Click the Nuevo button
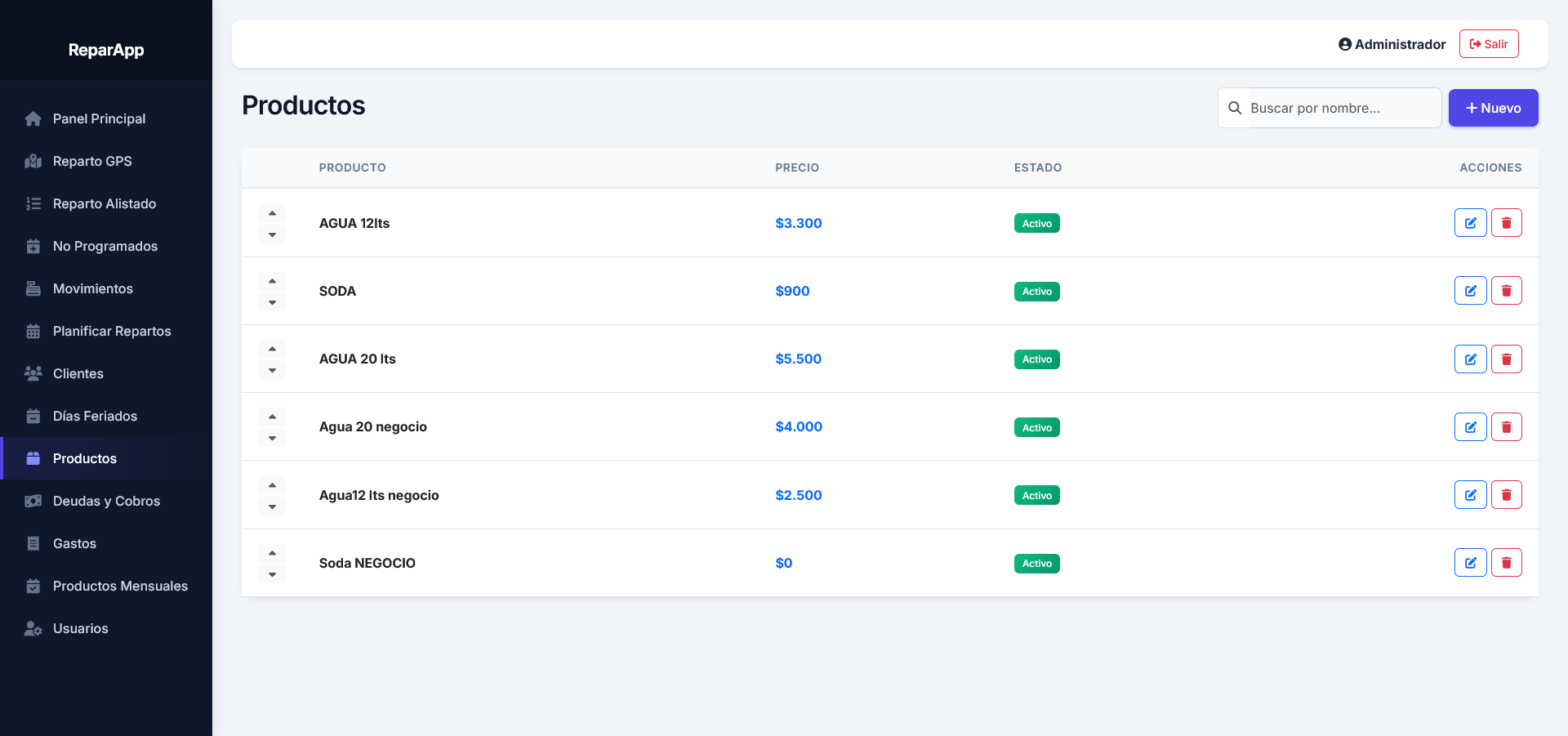Screen dimensions: 1568x736 [1493, 108]
